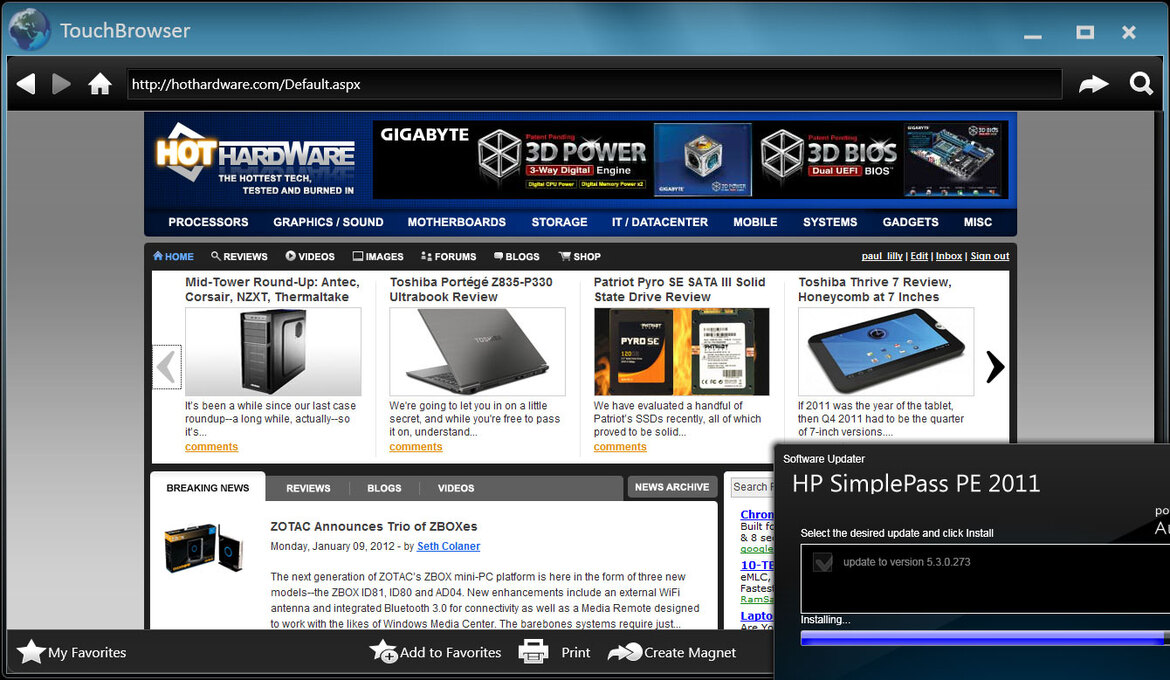
Task: Open VIDEOS in the secondary nav bar
Action: click(310, 256)
